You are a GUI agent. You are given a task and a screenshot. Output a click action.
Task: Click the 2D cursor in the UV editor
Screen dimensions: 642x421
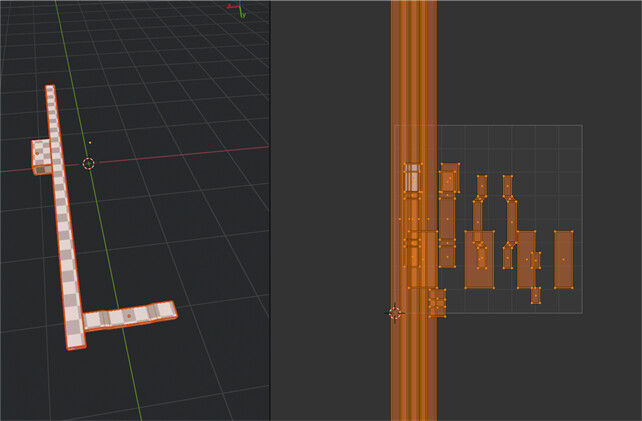pos(395,313)
